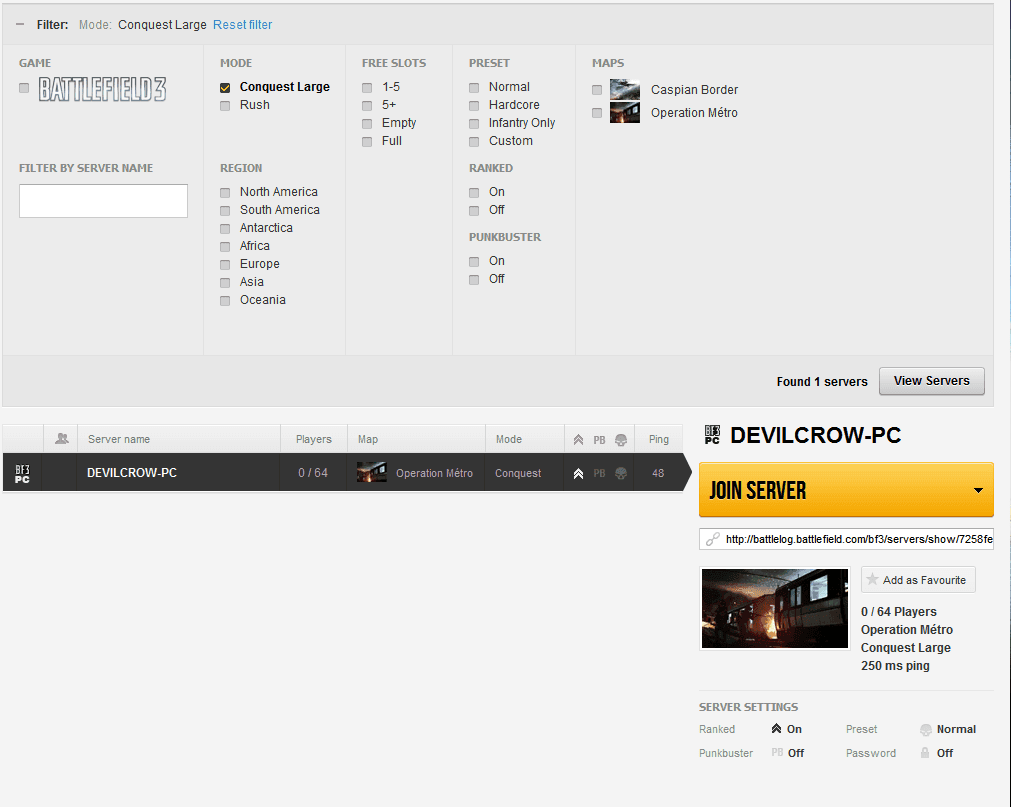1011x807 pixels.
Task: Sort servers by Server name column
Action: (179, 439)
